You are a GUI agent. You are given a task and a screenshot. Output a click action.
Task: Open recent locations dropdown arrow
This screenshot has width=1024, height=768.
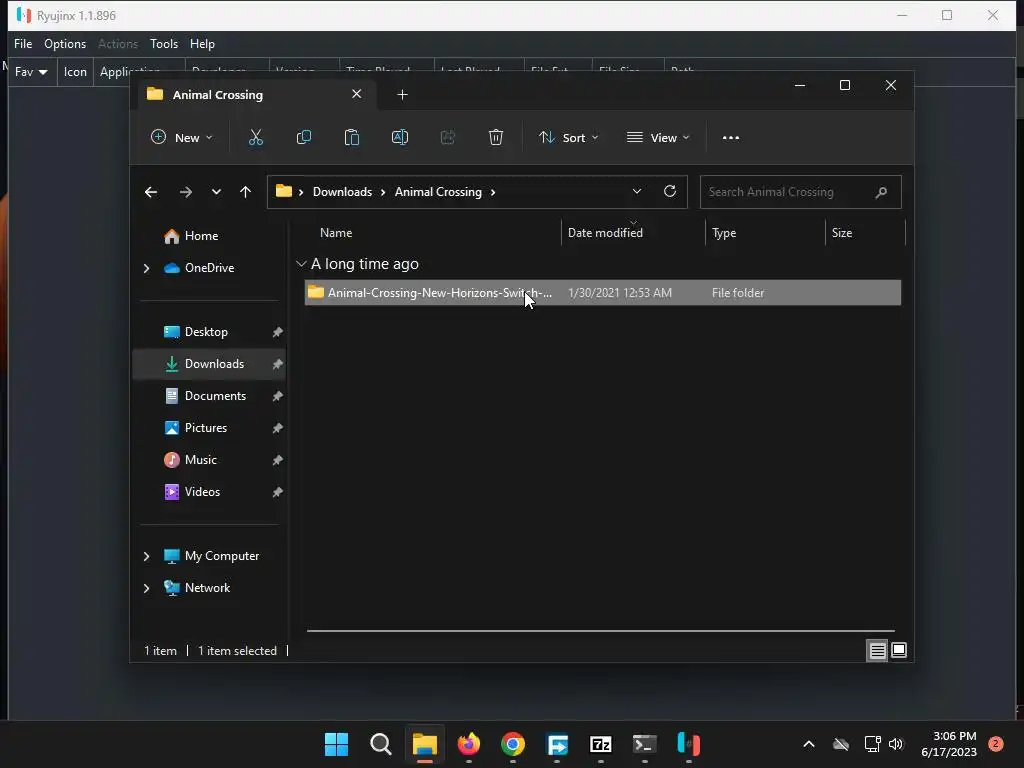point(216,192)
